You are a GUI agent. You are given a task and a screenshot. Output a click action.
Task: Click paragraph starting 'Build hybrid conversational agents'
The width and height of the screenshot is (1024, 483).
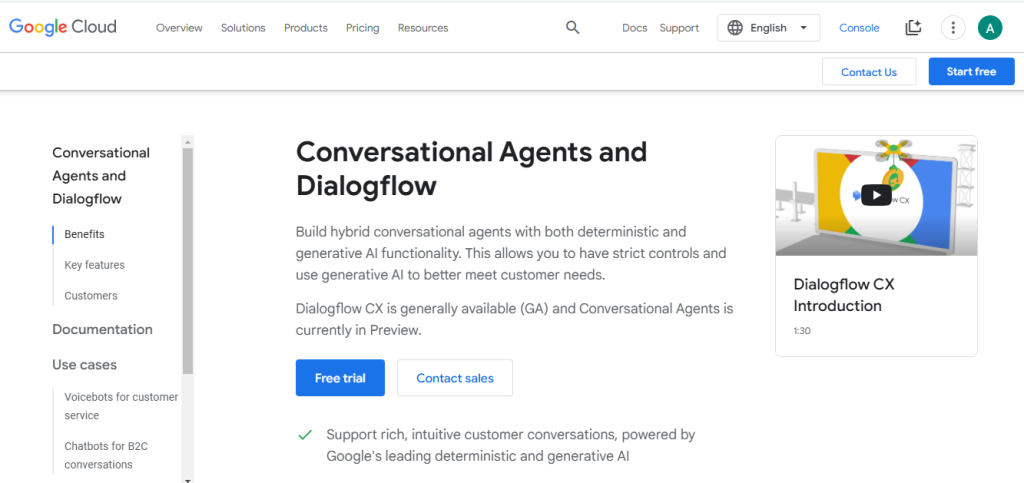point(511,253)
